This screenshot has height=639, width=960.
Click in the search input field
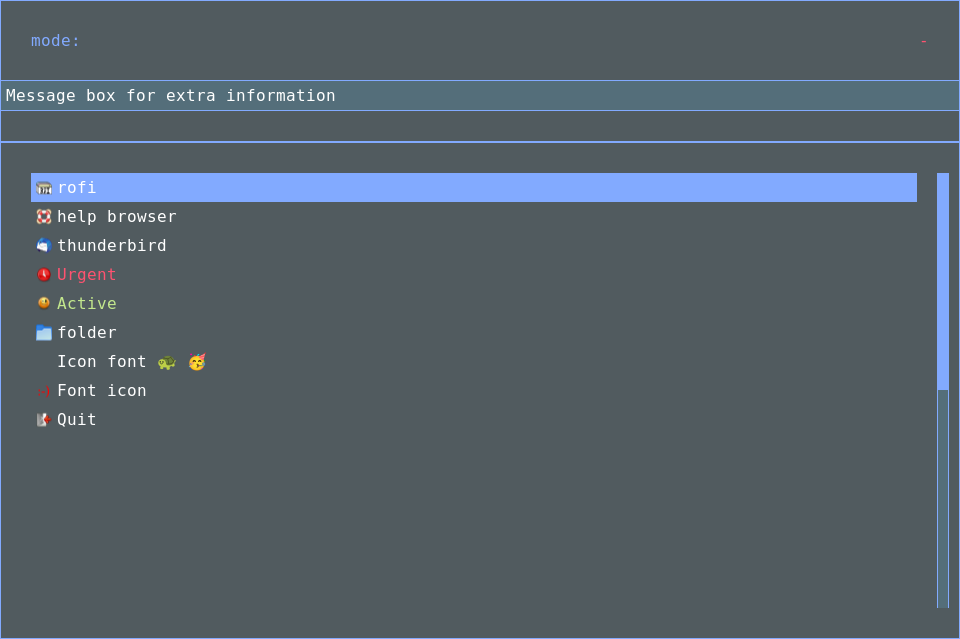500,41
